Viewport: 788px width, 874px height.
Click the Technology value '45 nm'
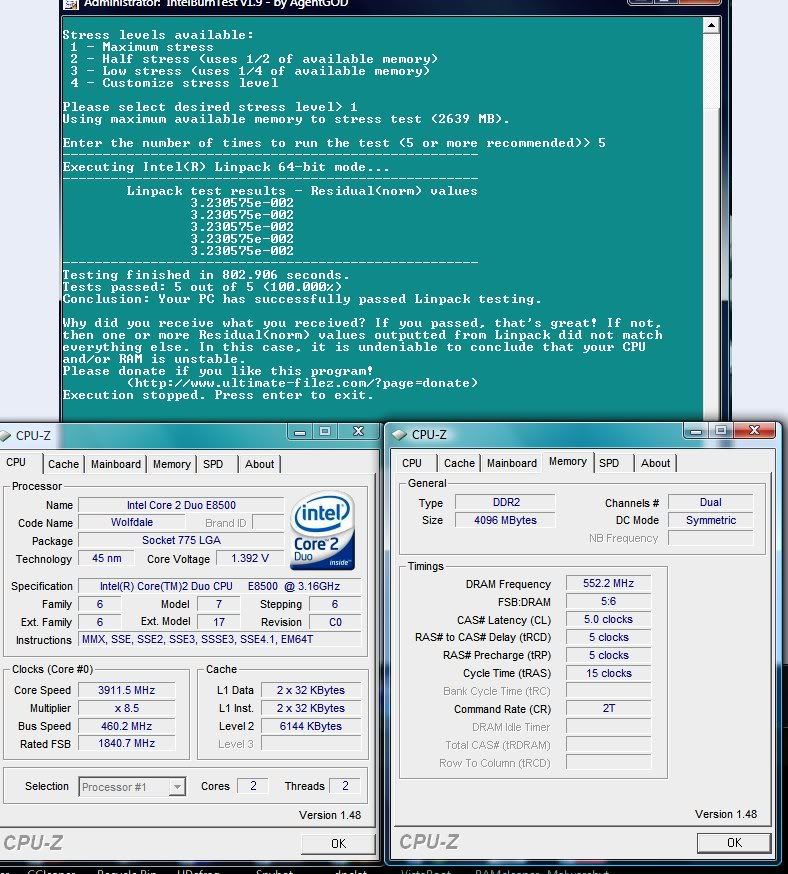tap(106, 559)
